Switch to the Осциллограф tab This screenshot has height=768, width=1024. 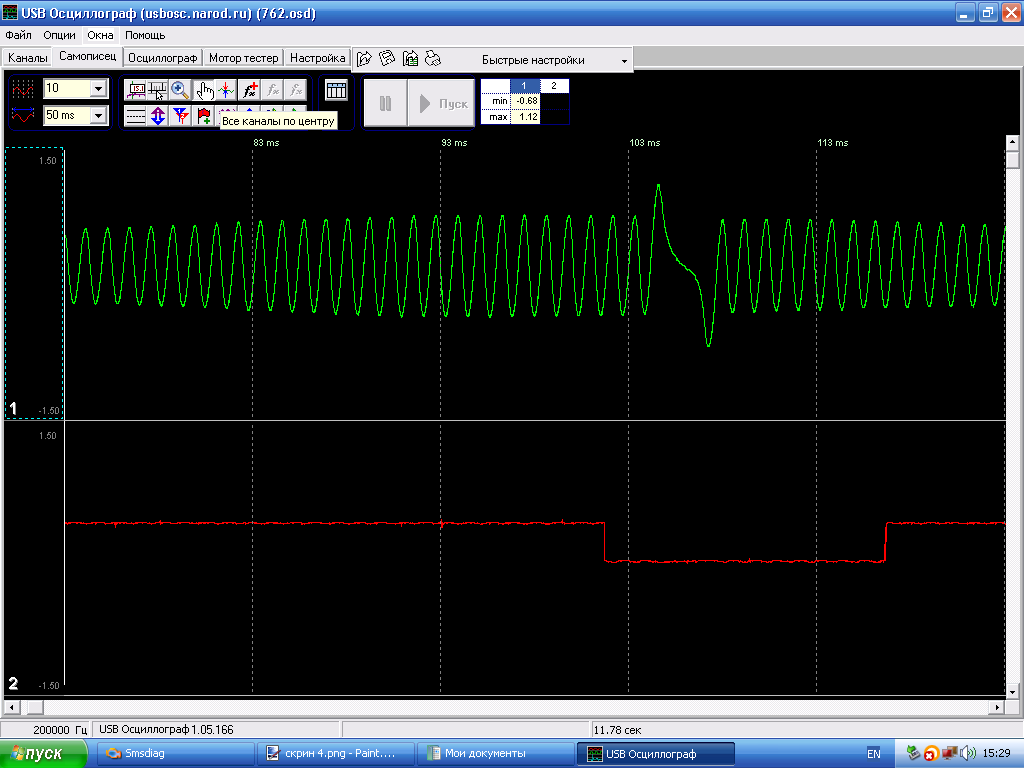163,58
